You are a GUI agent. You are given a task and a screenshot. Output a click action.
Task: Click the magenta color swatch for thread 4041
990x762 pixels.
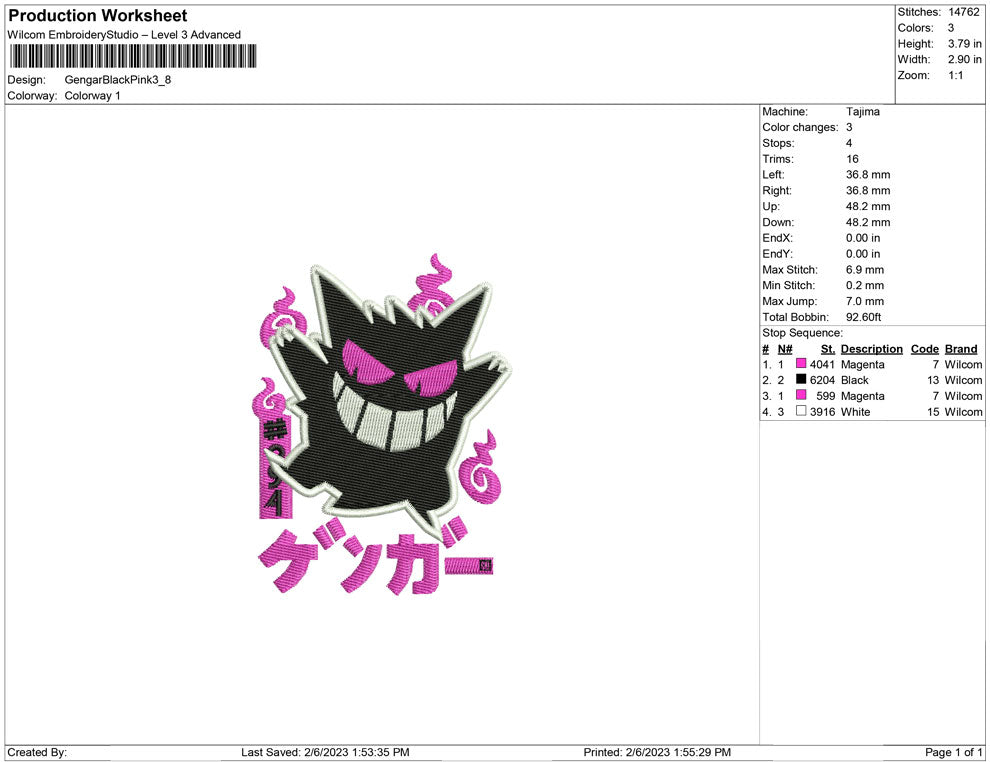click(800, 364)
